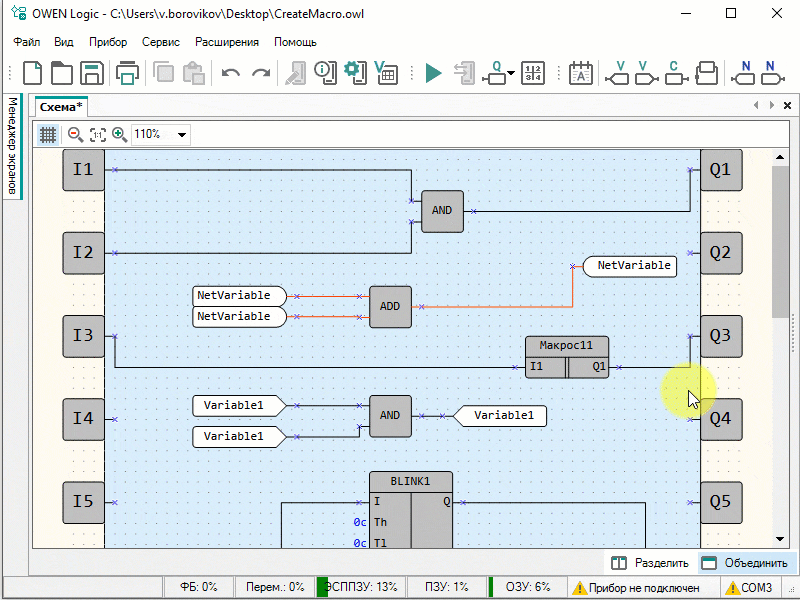Toggle the Менеджер экранов side panel

[12, 146]
